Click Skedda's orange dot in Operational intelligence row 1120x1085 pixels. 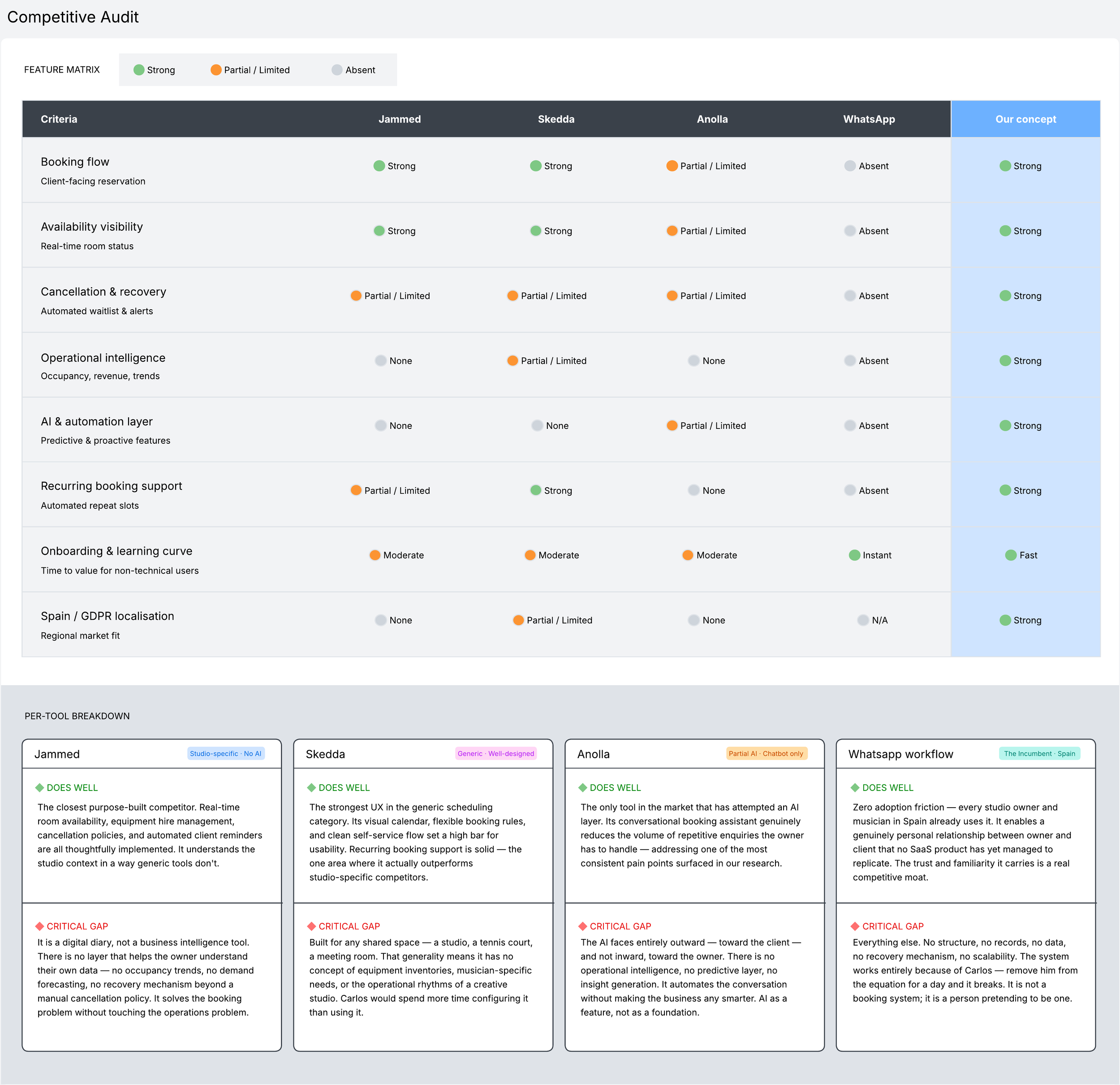513,361
